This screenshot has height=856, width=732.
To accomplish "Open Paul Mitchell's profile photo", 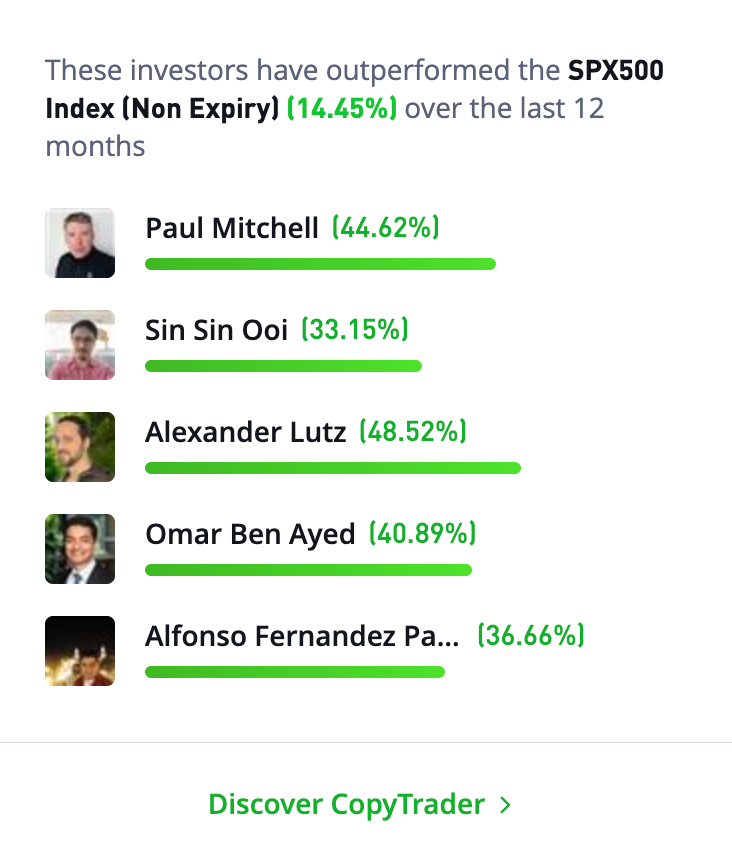I will 80,243.
